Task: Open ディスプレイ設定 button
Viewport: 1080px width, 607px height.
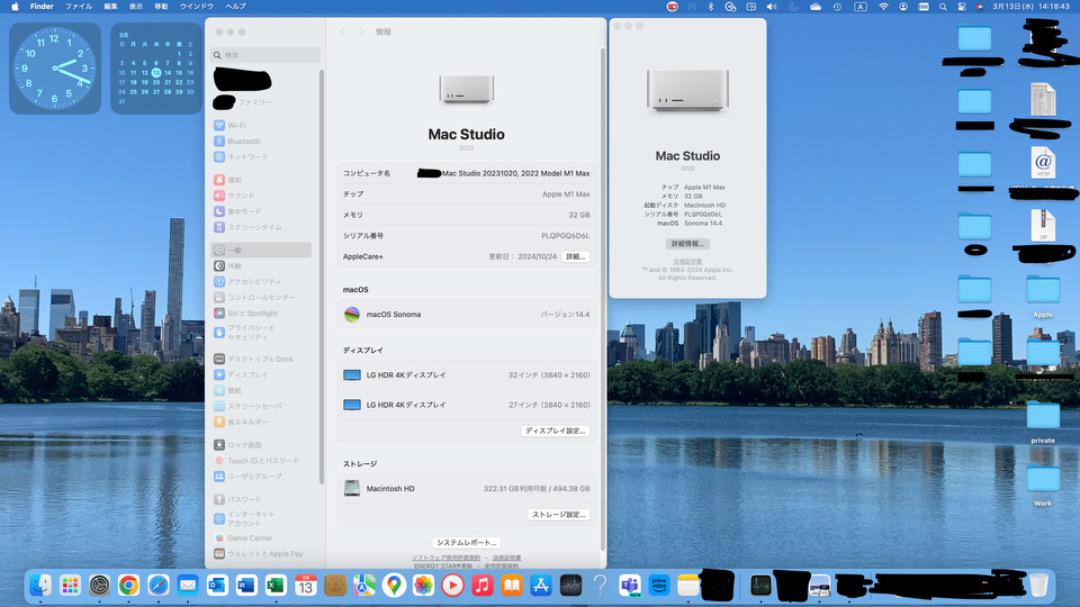Action: 555,431
